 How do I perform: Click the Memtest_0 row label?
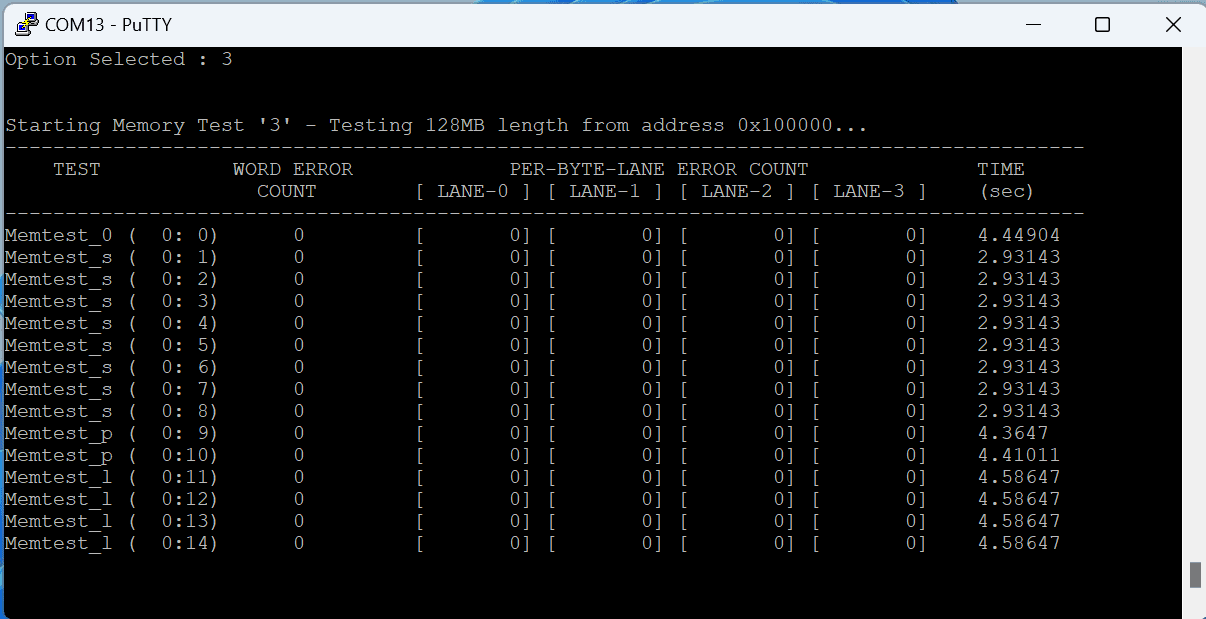coord(58,235)
